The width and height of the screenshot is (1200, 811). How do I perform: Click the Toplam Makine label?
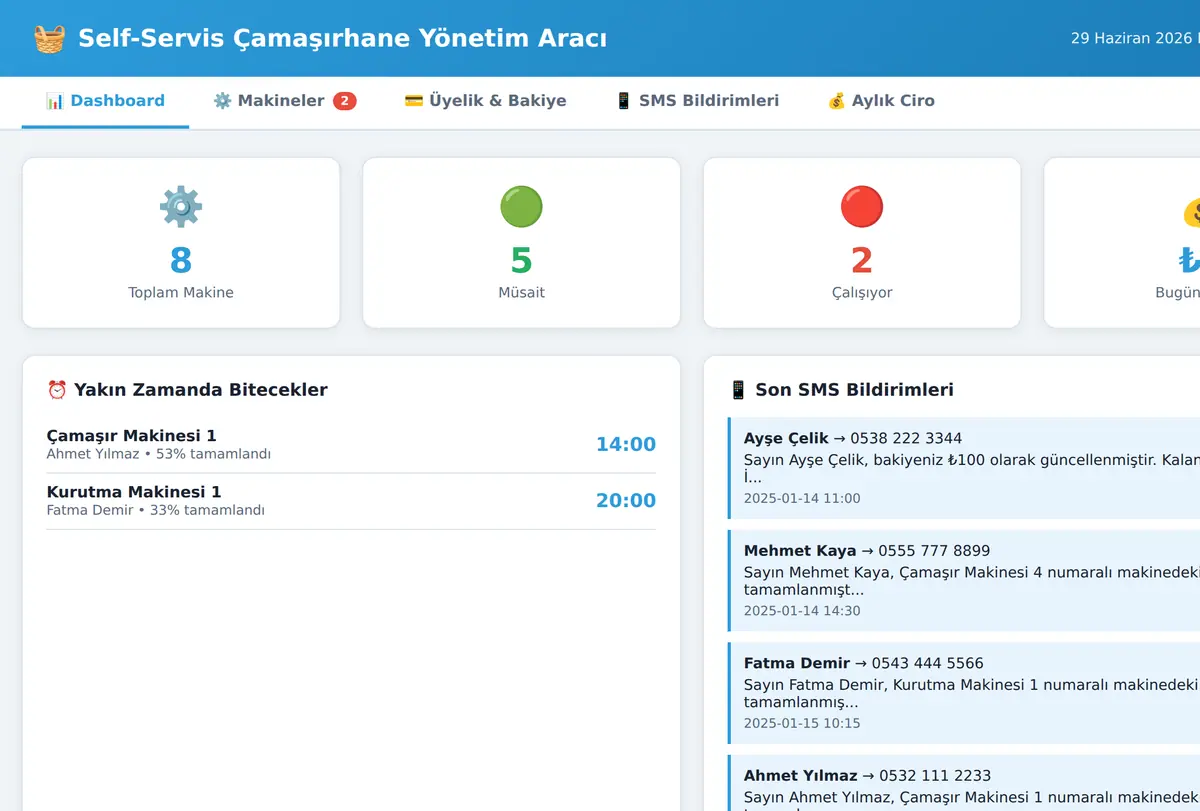tap(181, 293)
